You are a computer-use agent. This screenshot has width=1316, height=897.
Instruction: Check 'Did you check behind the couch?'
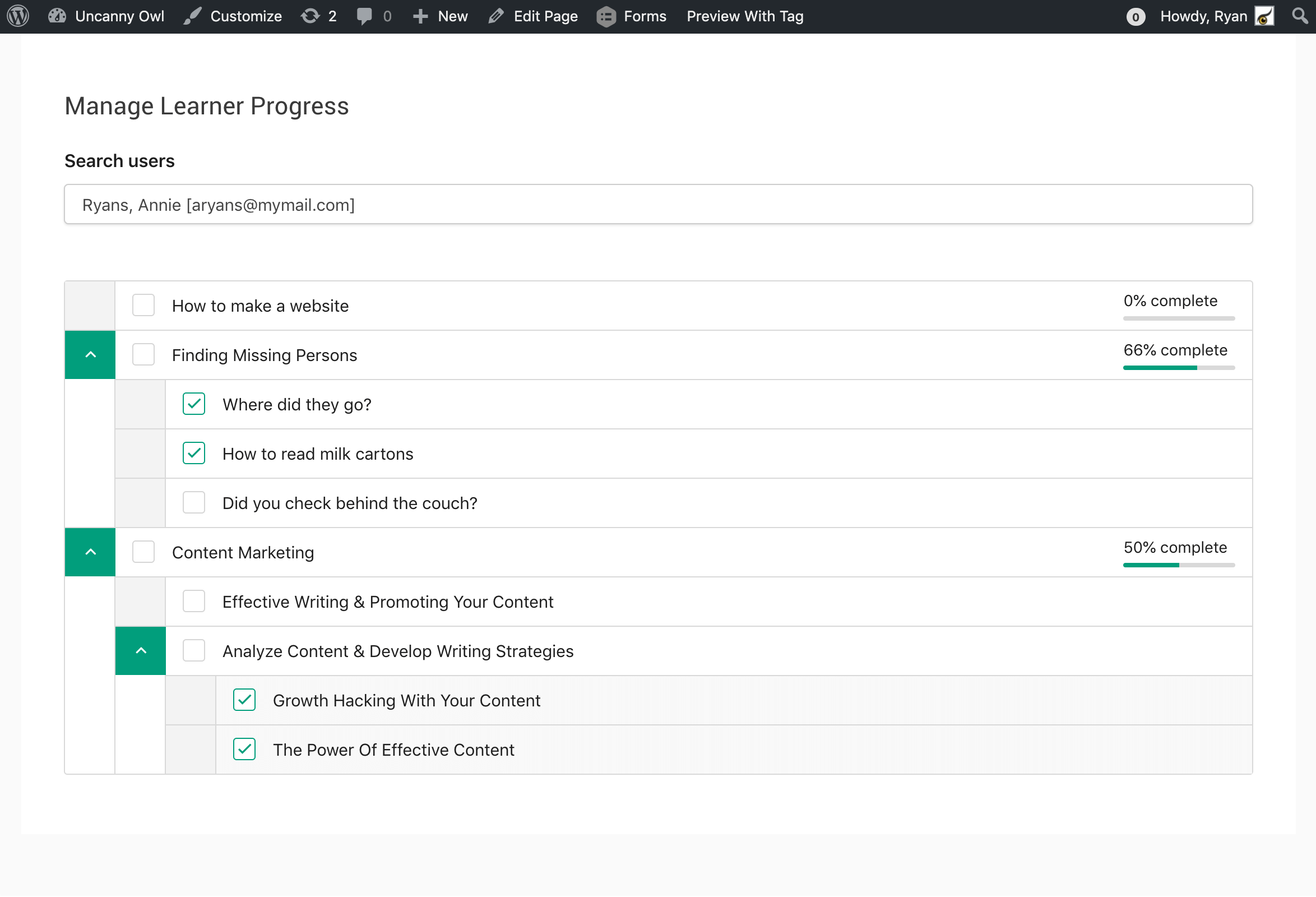(194, 503)
